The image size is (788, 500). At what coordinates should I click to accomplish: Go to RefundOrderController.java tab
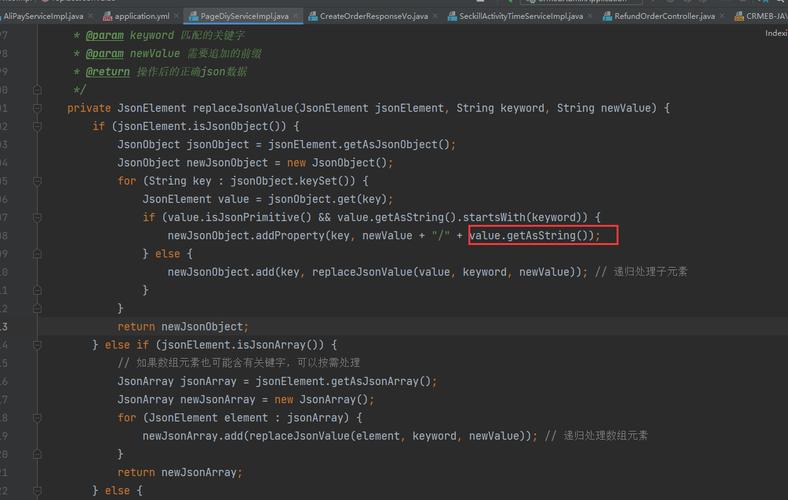pyautogui.click(x=664, y=16)
